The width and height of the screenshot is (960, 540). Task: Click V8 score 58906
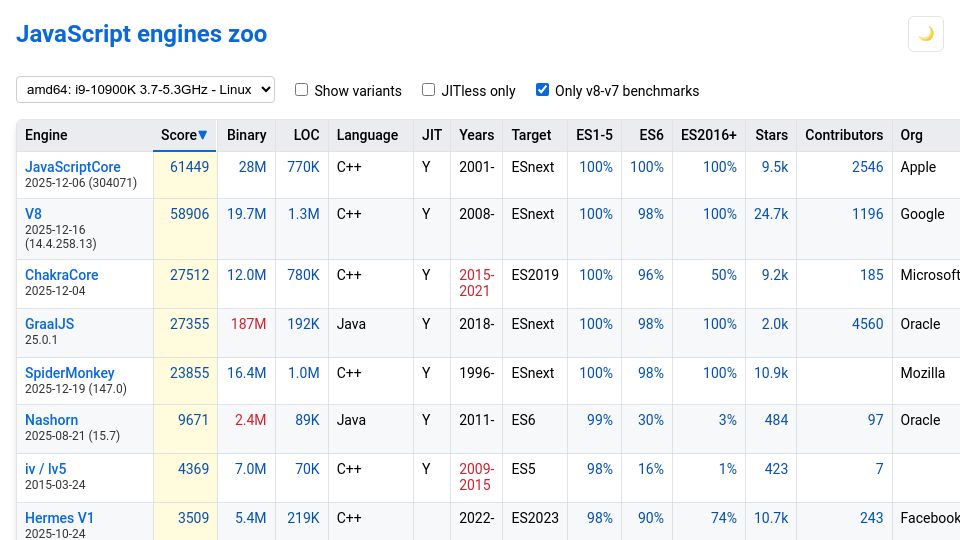tap(189, 214)
